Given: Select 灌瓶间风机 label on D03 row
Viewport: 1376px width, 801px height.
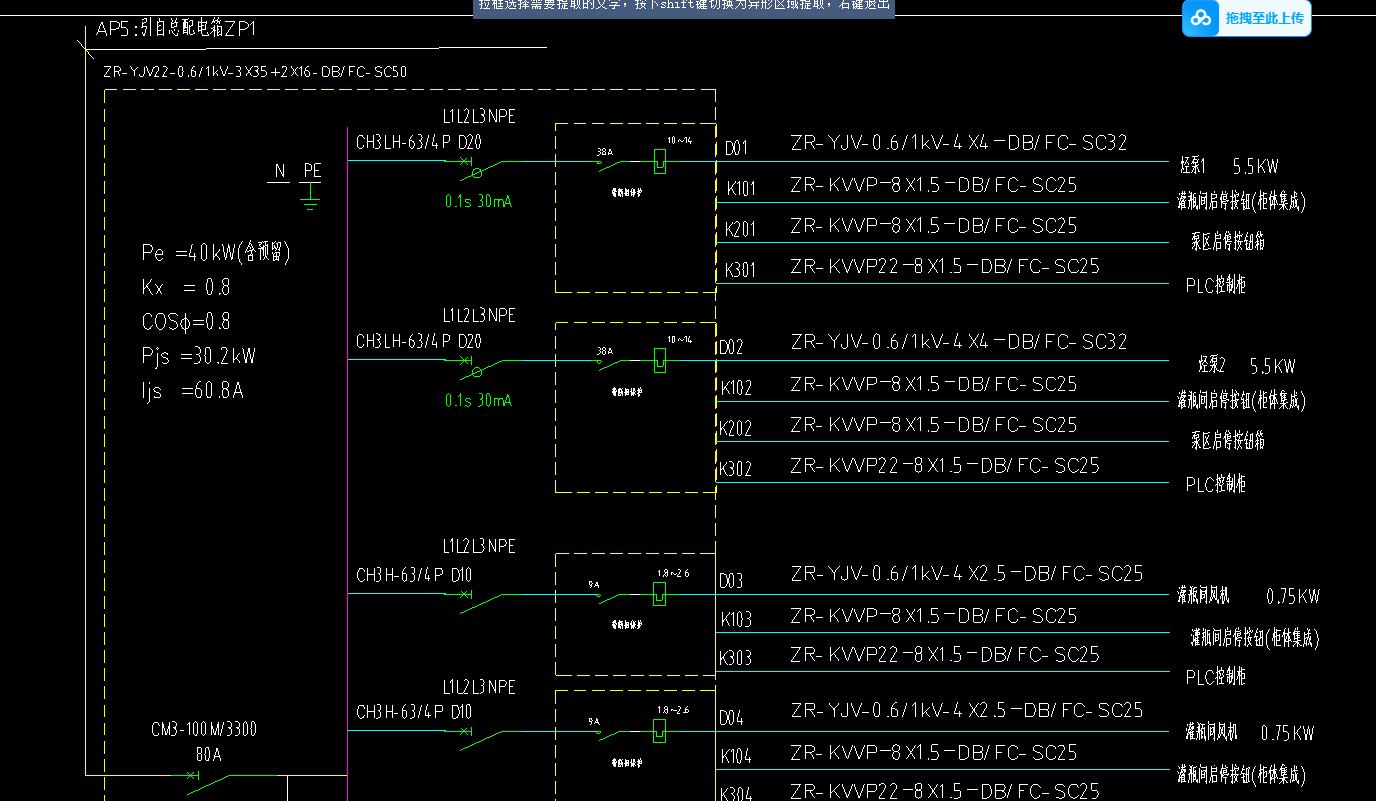Looking at the screenshot, I should [1204, 596].
